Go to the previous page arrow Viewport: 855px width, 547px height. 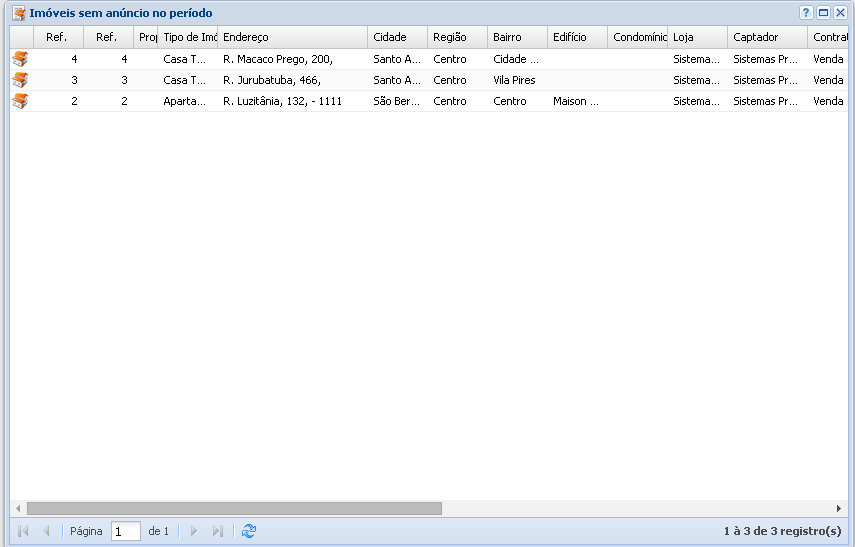(46, 532)
